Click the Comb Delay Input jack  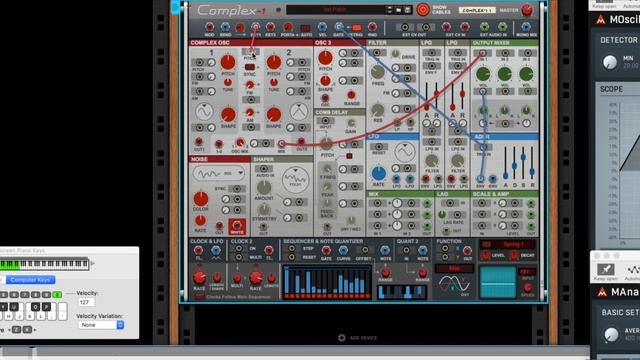tap(325, 121)
